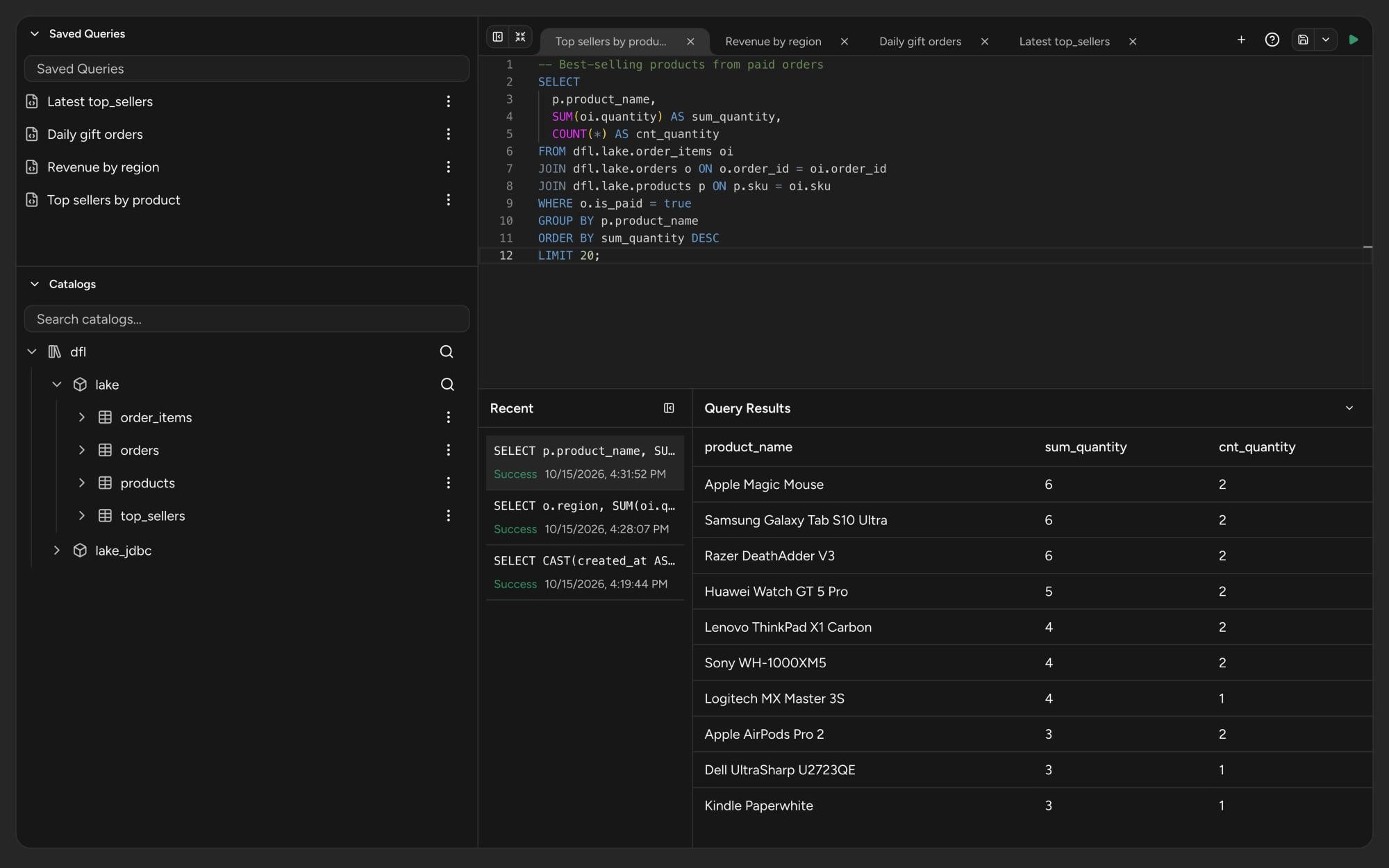Open options menu for Daily gift orders query
This screenshot has width=1389, height=868.
[448, 134]
